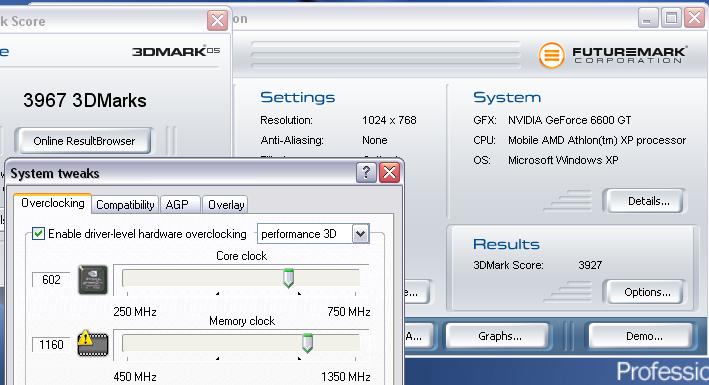Image resolution: width=709 pixels, height=385 pixels.
Task: Maximize the main 3DMark window
Action: coord(671,19)
